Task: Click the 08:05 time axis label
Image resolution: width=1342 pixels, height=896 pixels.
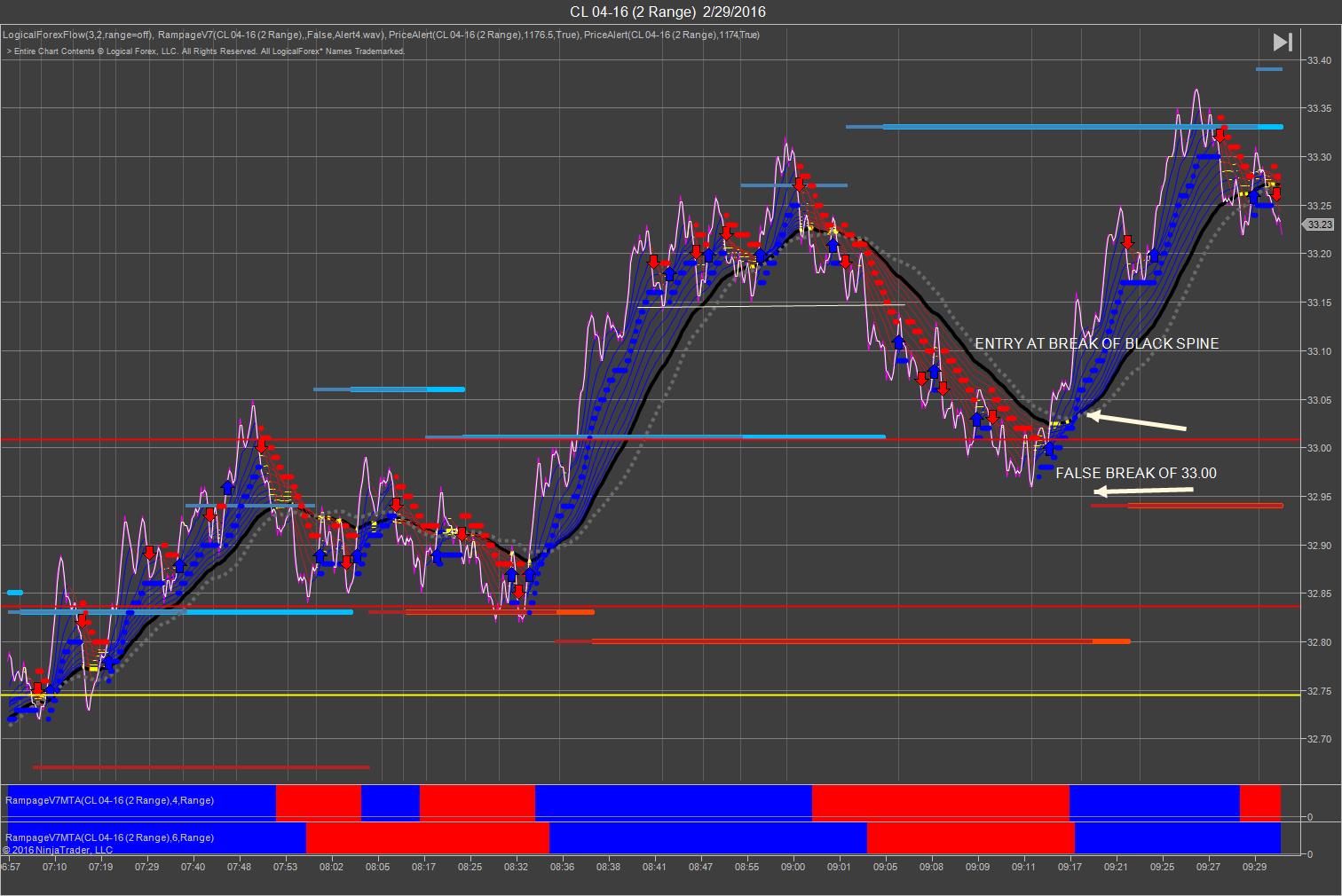Action: [378, 867]
